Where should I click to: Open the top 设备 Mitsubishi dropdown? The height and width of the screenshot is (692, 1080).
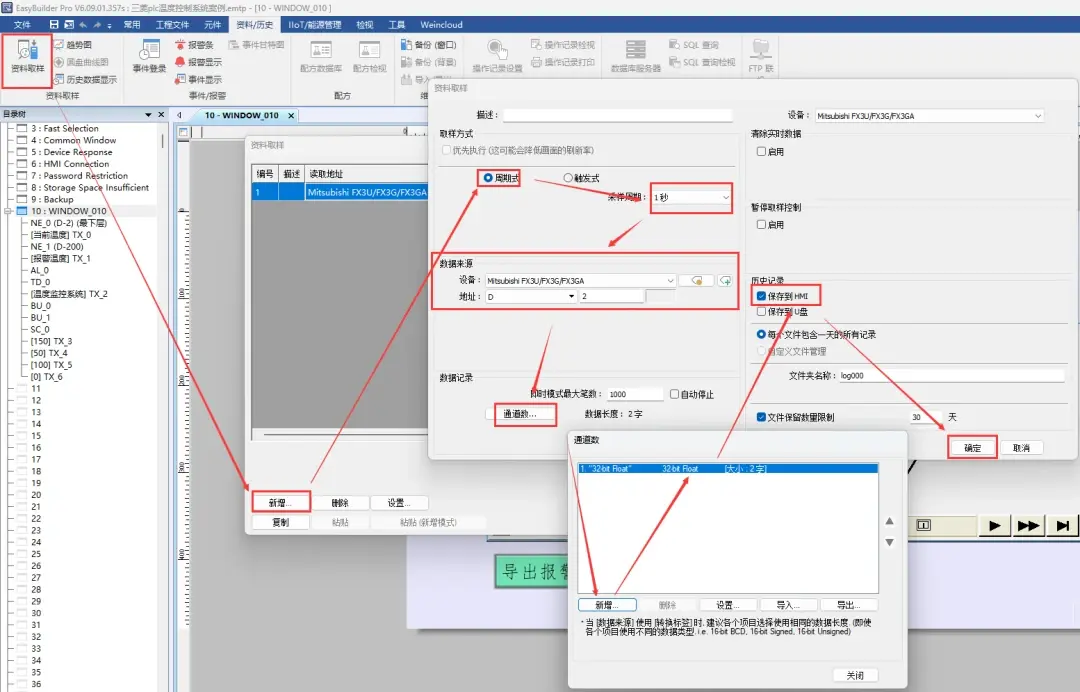[930, 116]
